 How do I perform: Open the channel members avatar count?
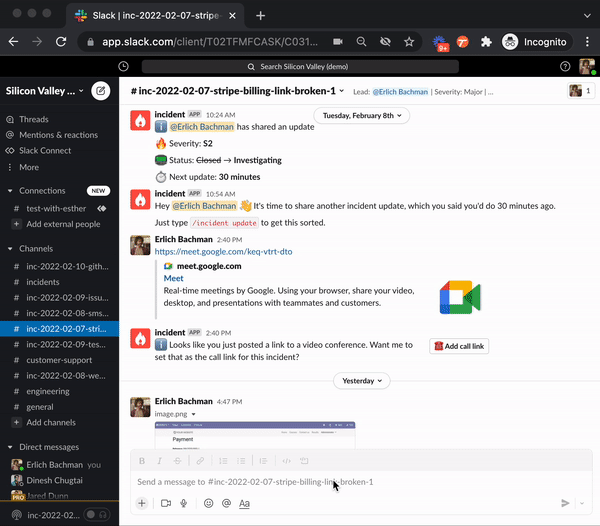tap(580, 91)
